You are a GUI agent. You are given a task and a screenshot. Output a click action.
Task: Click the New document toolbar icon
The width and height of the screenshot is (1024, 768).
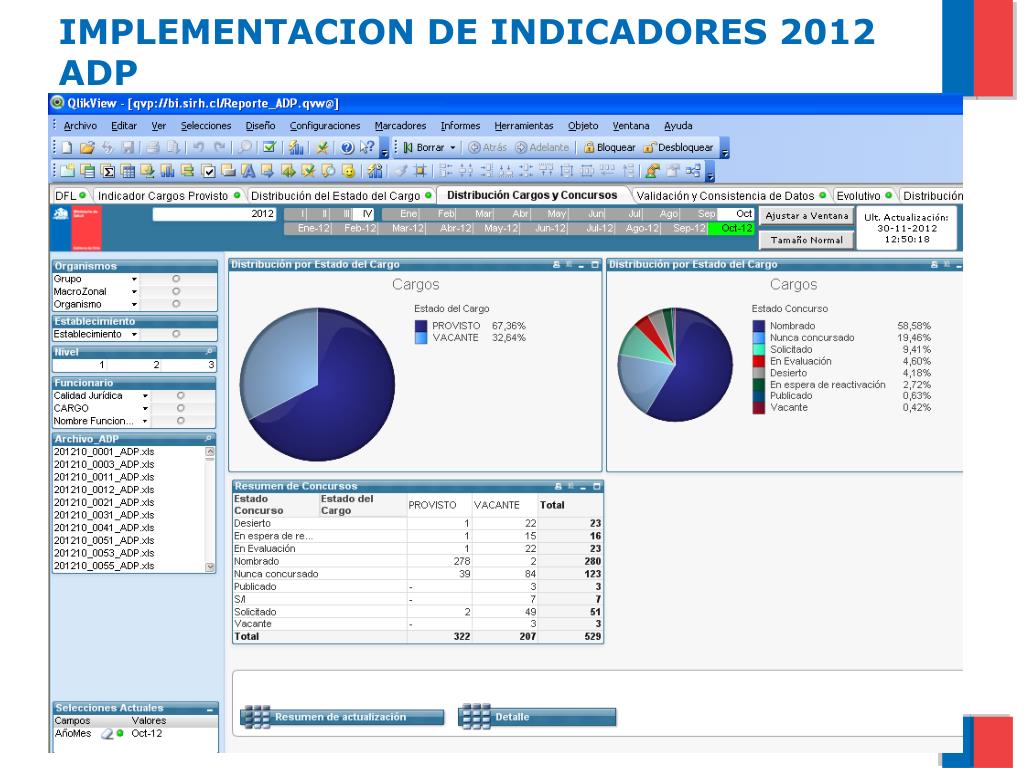coord(67,148)
